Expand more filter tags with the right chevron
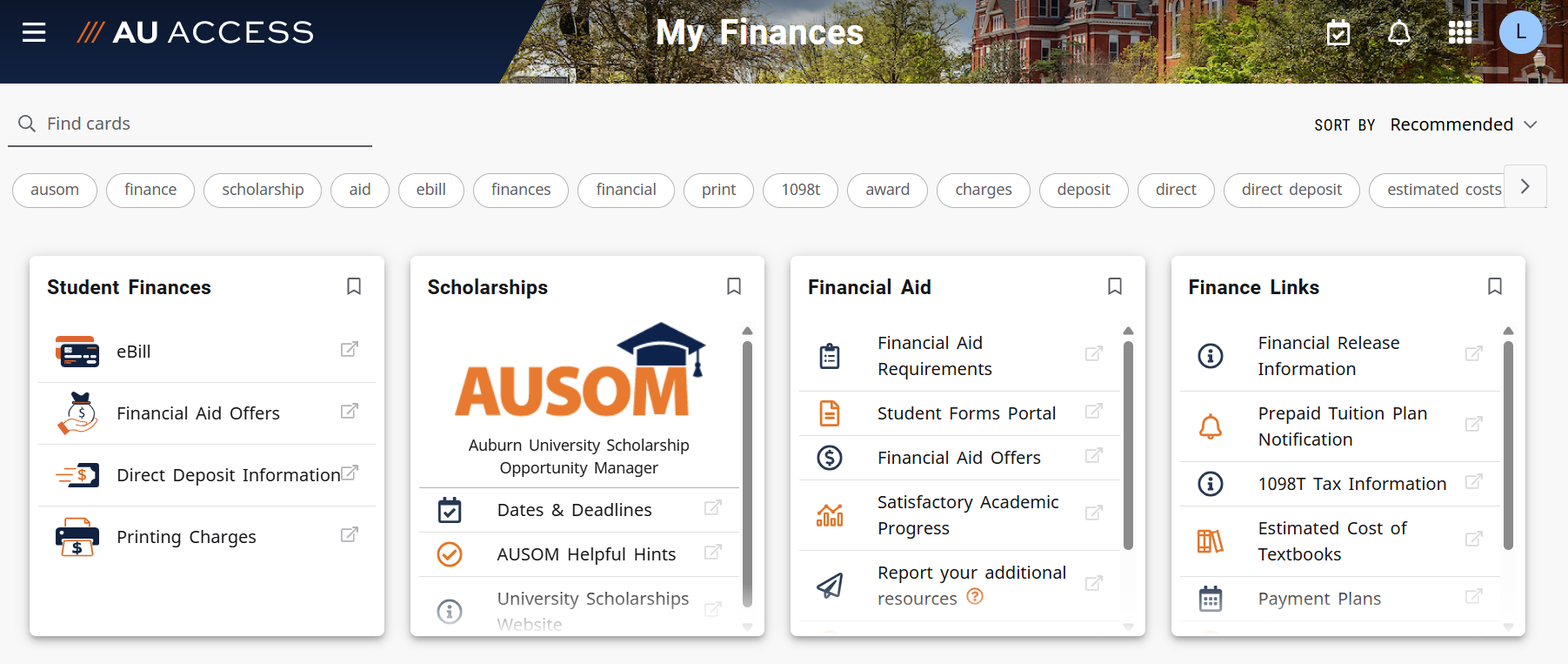Viewport: 1568px width, 664px height. coord(1525,186)
